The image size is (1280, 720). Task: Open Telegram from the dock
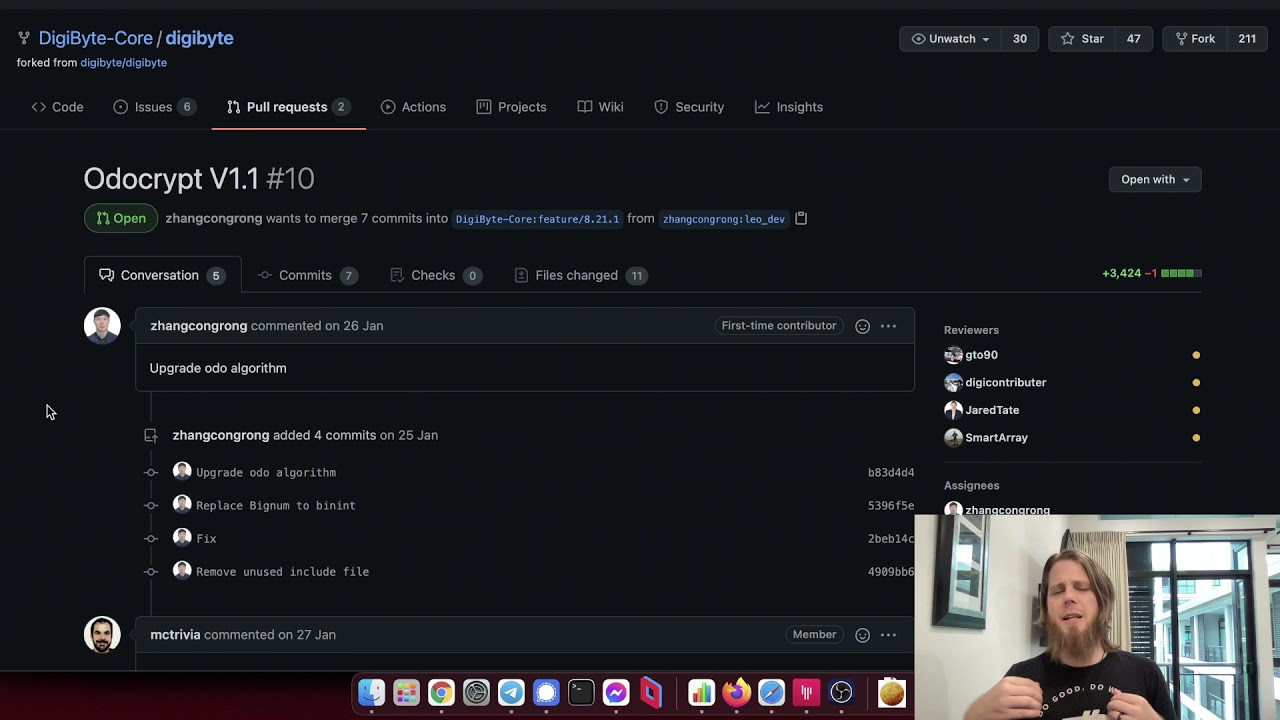tap(511, 692)
